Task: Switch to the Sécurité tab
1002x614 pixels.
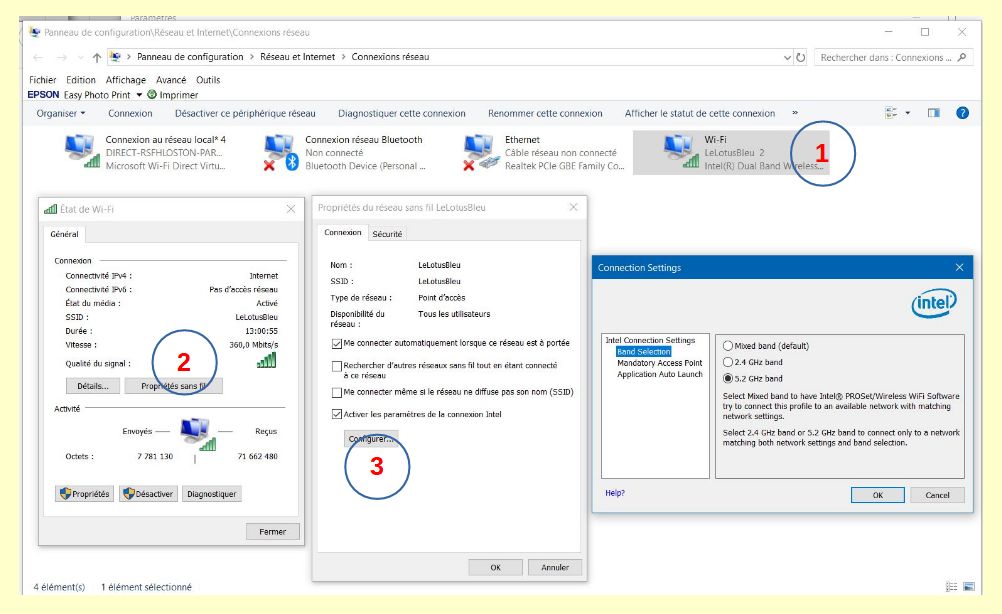Action: (x=387, y=234)
